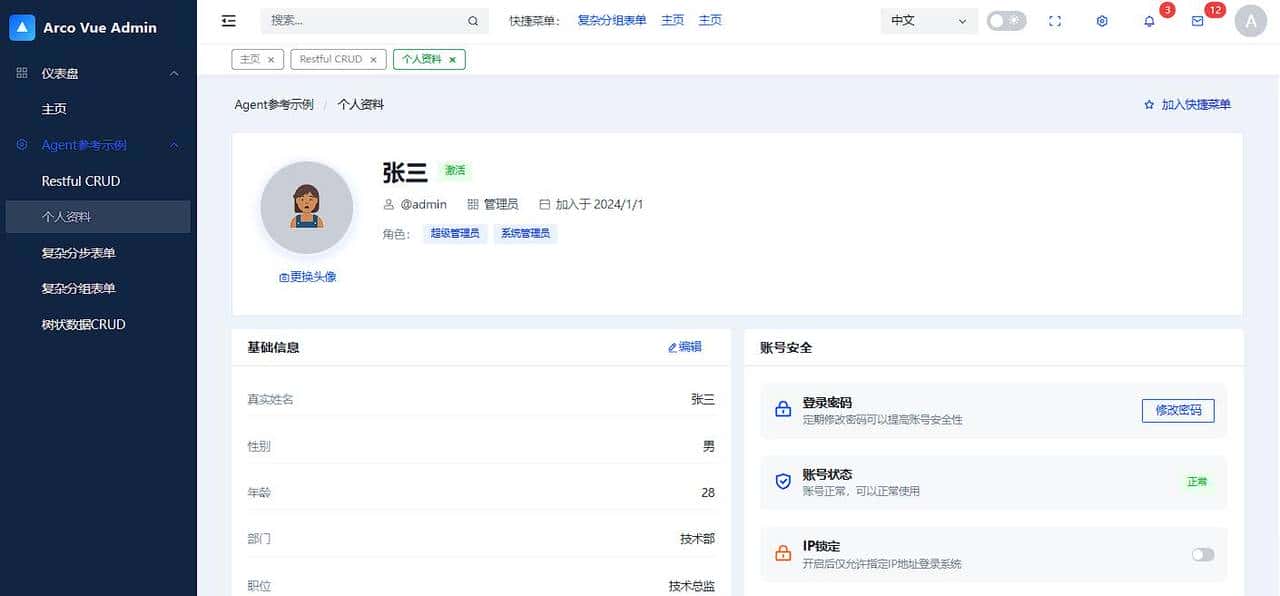Click the star icon beside 加入快捷菜单
The width and height of the screenshot is (1280, 596).
(1147, 104)
